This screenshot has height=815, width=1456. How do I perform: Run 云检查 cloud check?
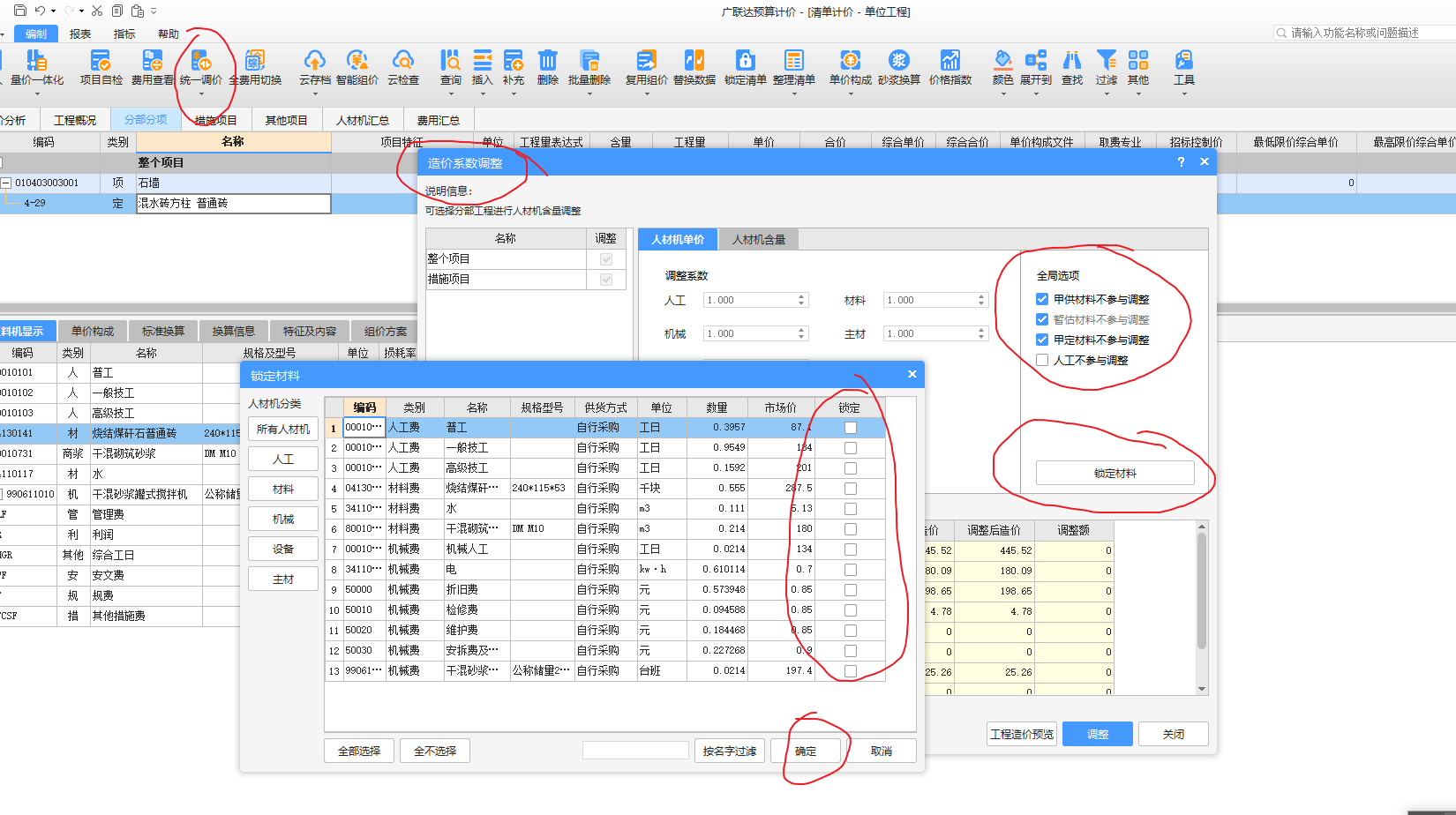(402, 60)
